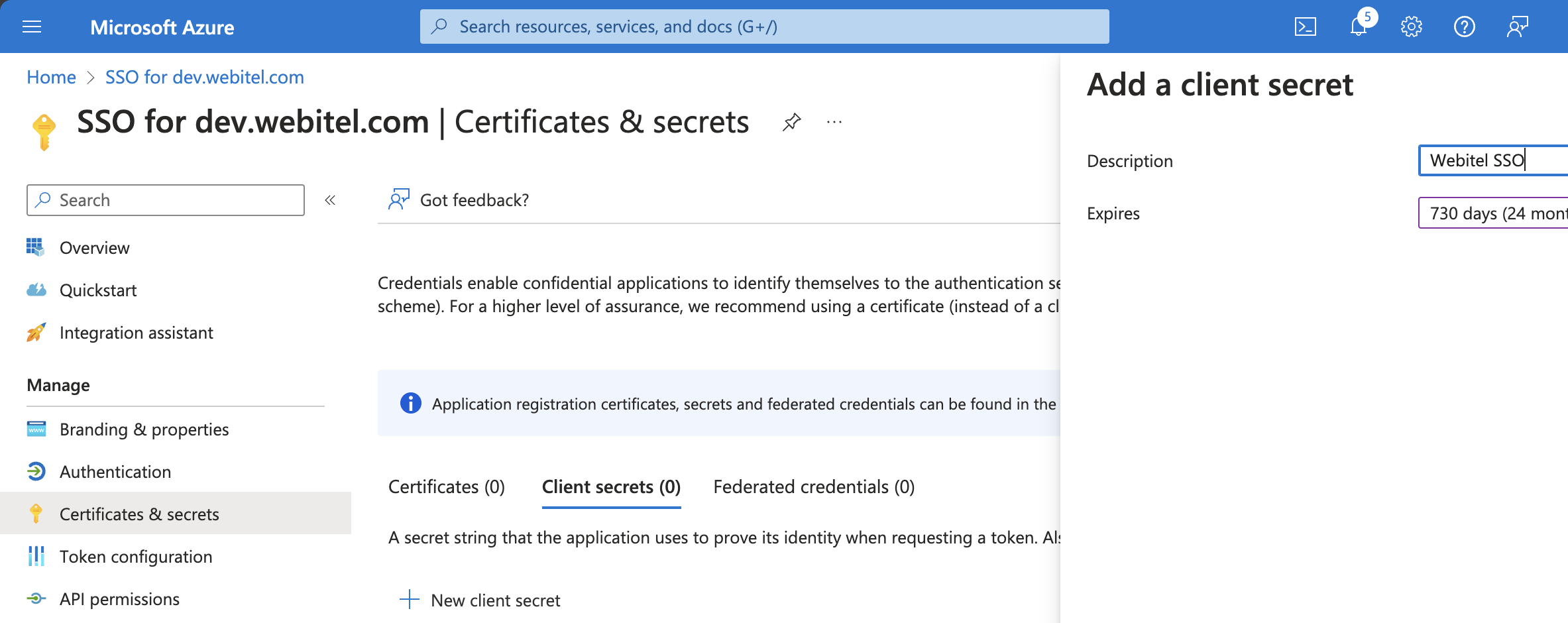Viewport: 1568px width, 623px height.
Task: Click the Quickstart cloud icon
Action: point(36,290)
